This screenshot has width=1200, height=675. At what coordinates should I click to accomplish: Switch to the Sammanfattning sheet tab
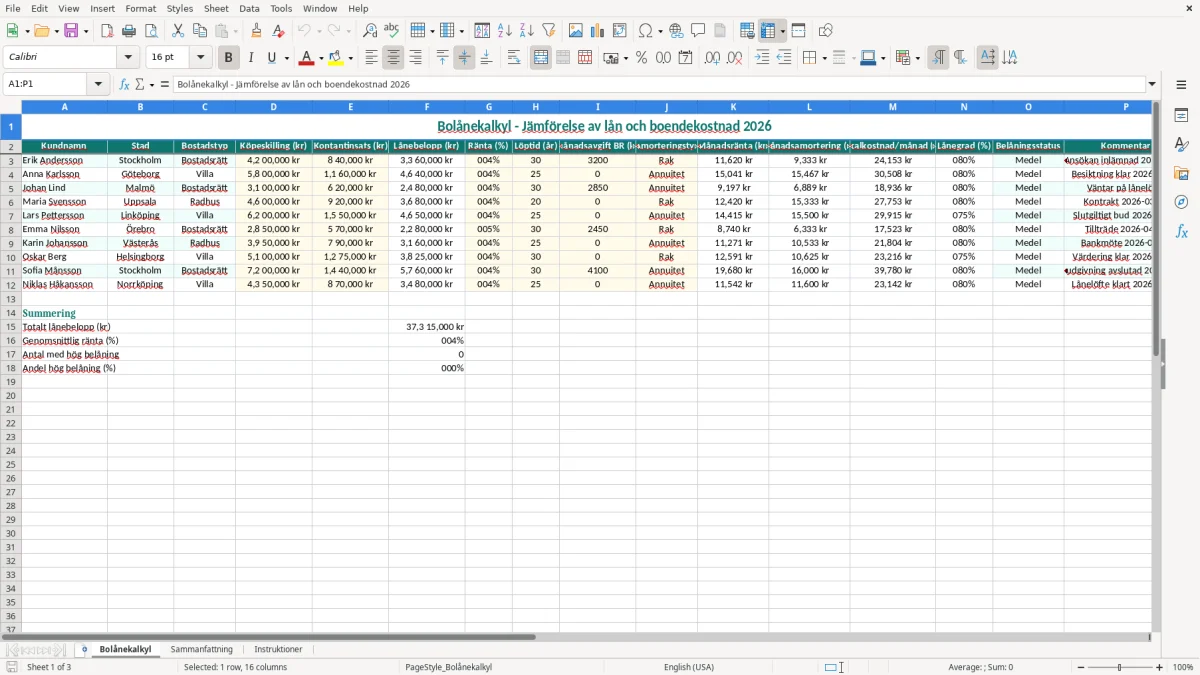click(201, 649)
